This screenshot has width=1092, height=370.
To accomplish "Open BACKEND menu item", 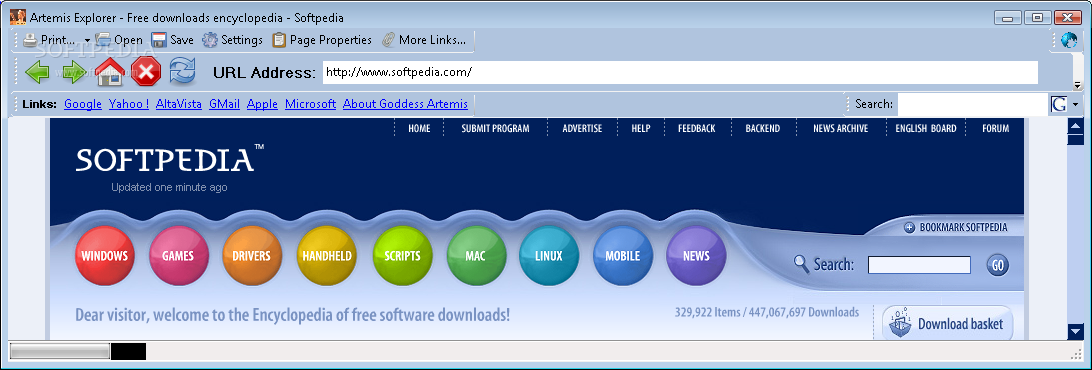I will (x=763, y=128).
